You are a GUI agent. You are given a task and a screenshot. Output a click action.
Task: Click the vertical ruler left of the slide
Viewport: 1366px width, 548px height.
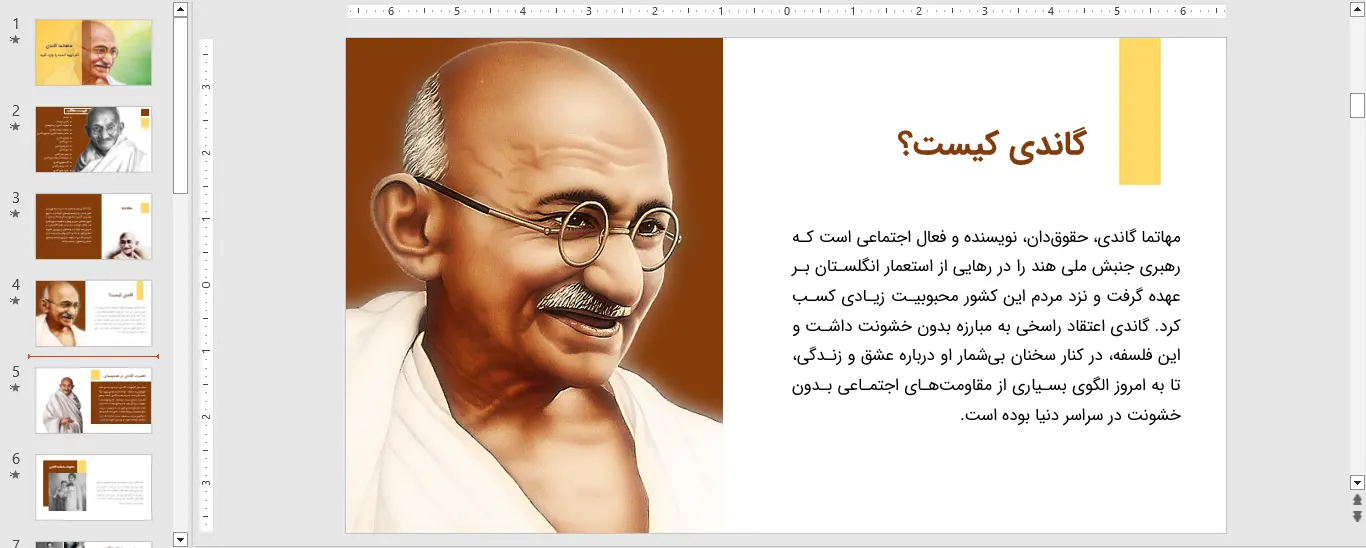point(207,285)
